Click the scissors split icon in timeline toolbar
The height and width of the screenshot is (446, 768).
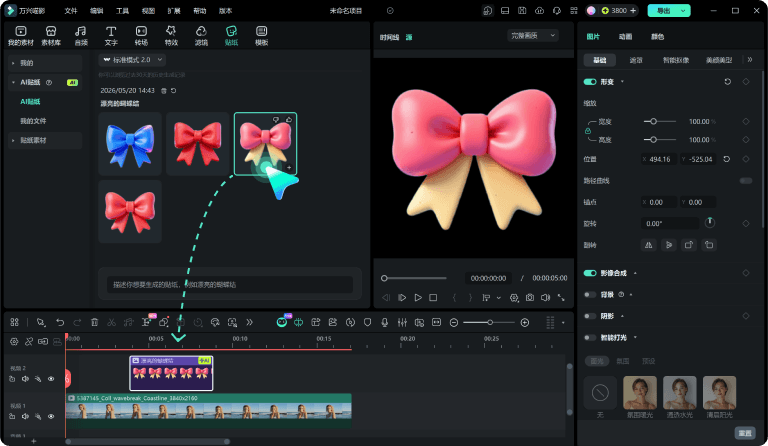point(112,322)
